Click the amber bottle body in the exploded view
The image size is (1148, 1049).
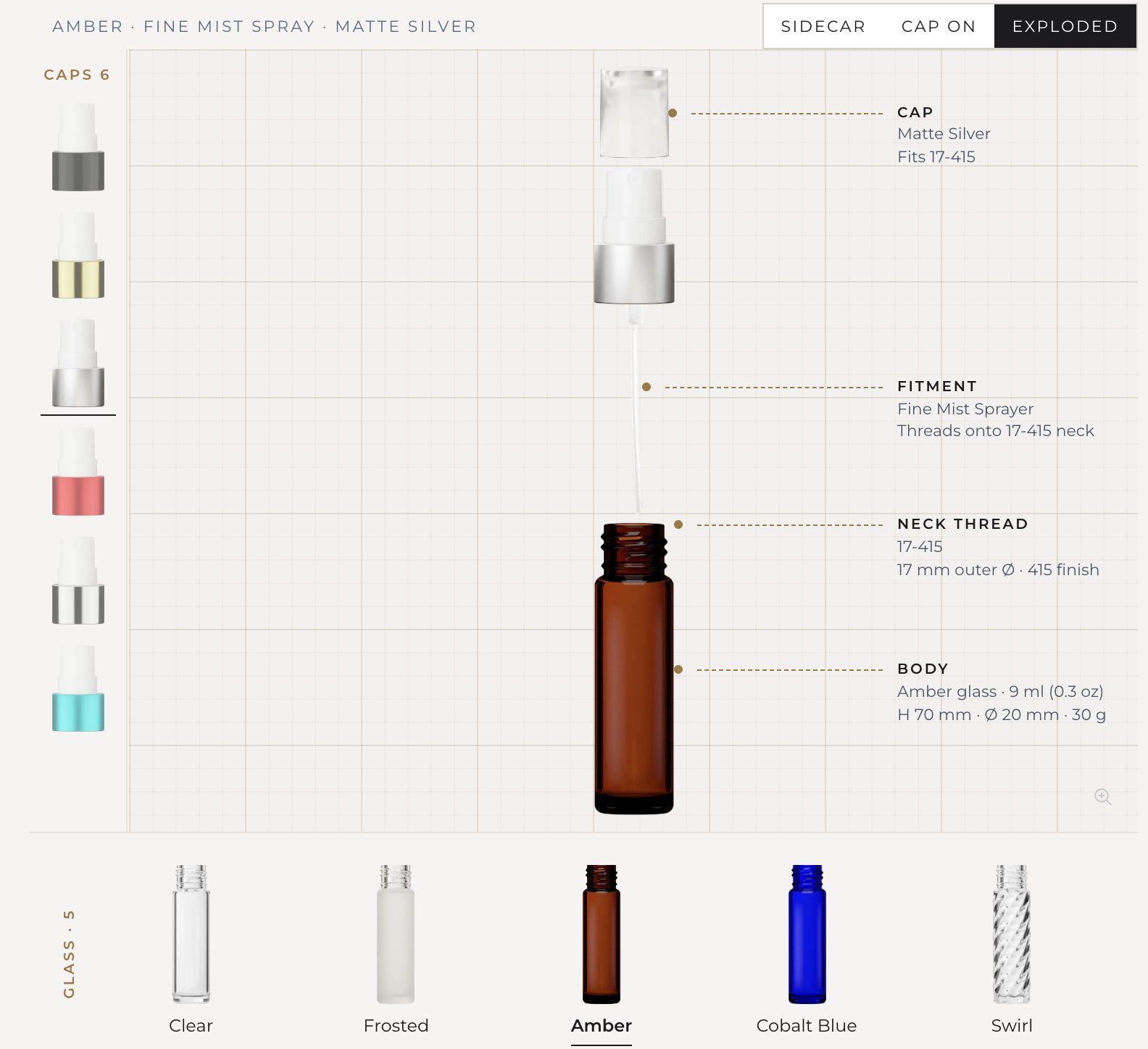point(634,668)
